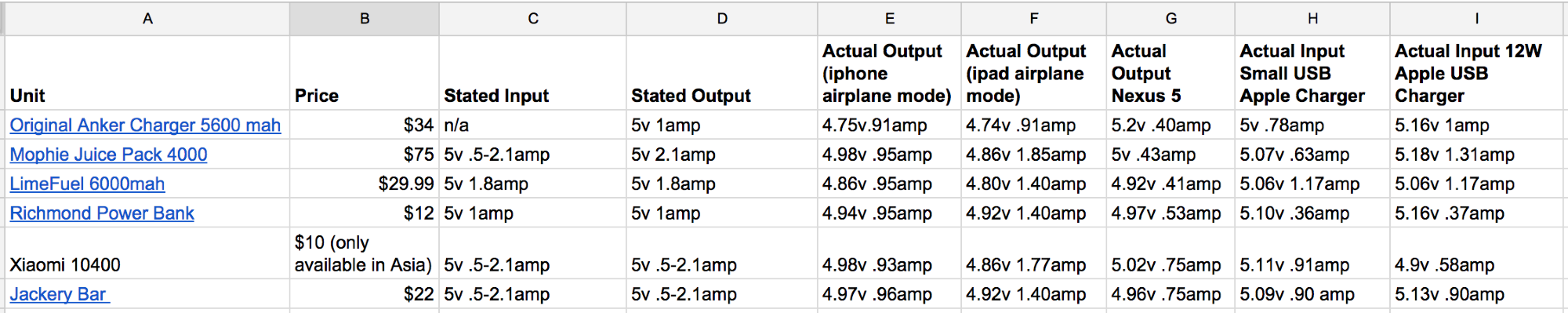Open the Jackery Bar link
Viewport: 1568px width, 313px height.
(60, 294)
